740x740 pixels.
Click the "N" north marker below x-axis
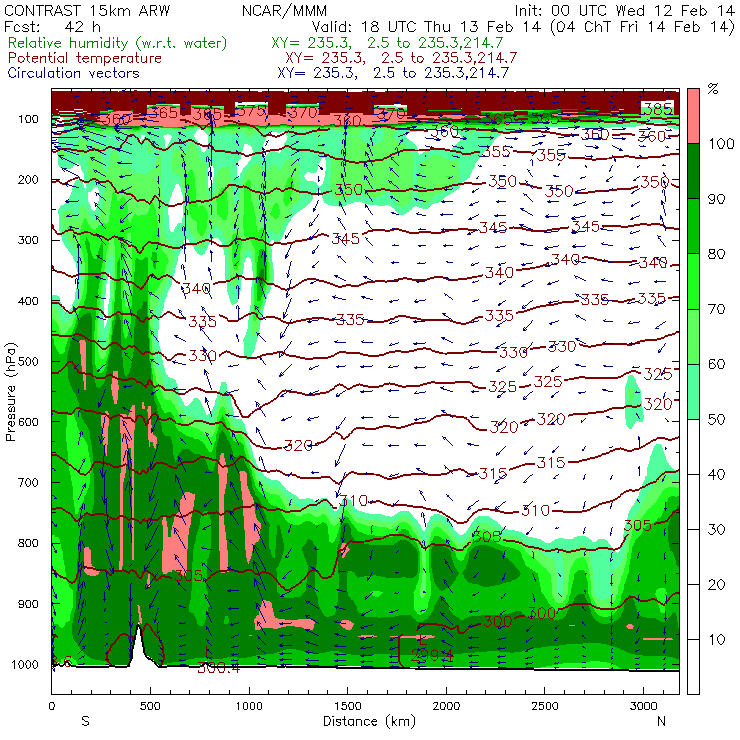click(x=661, y=721)
